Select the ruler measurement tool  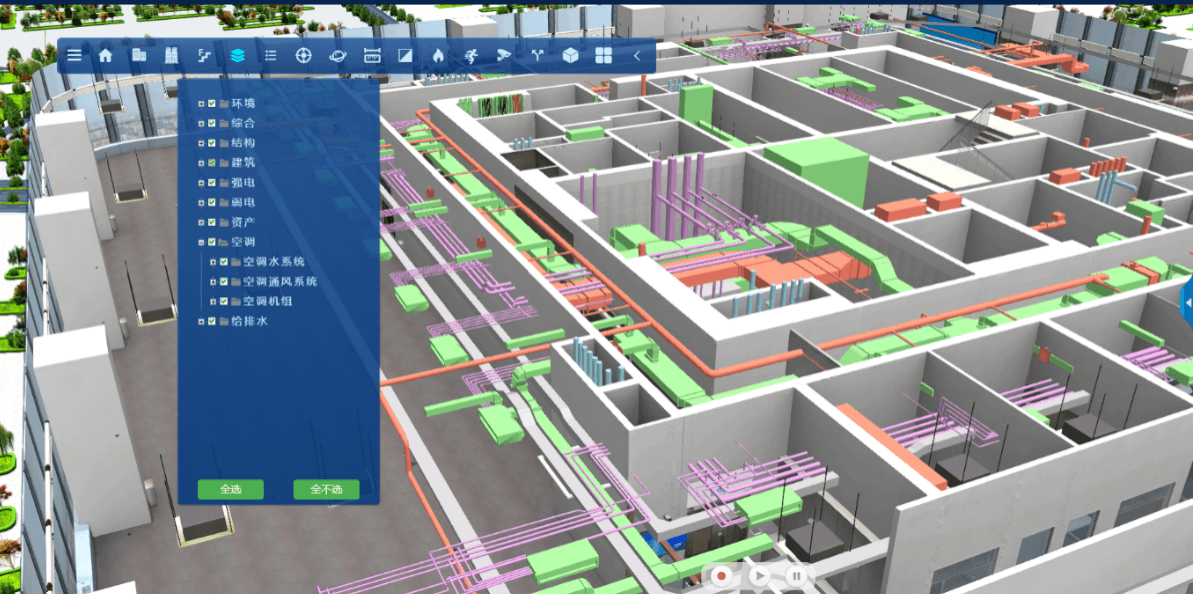[x=372, y=56]
